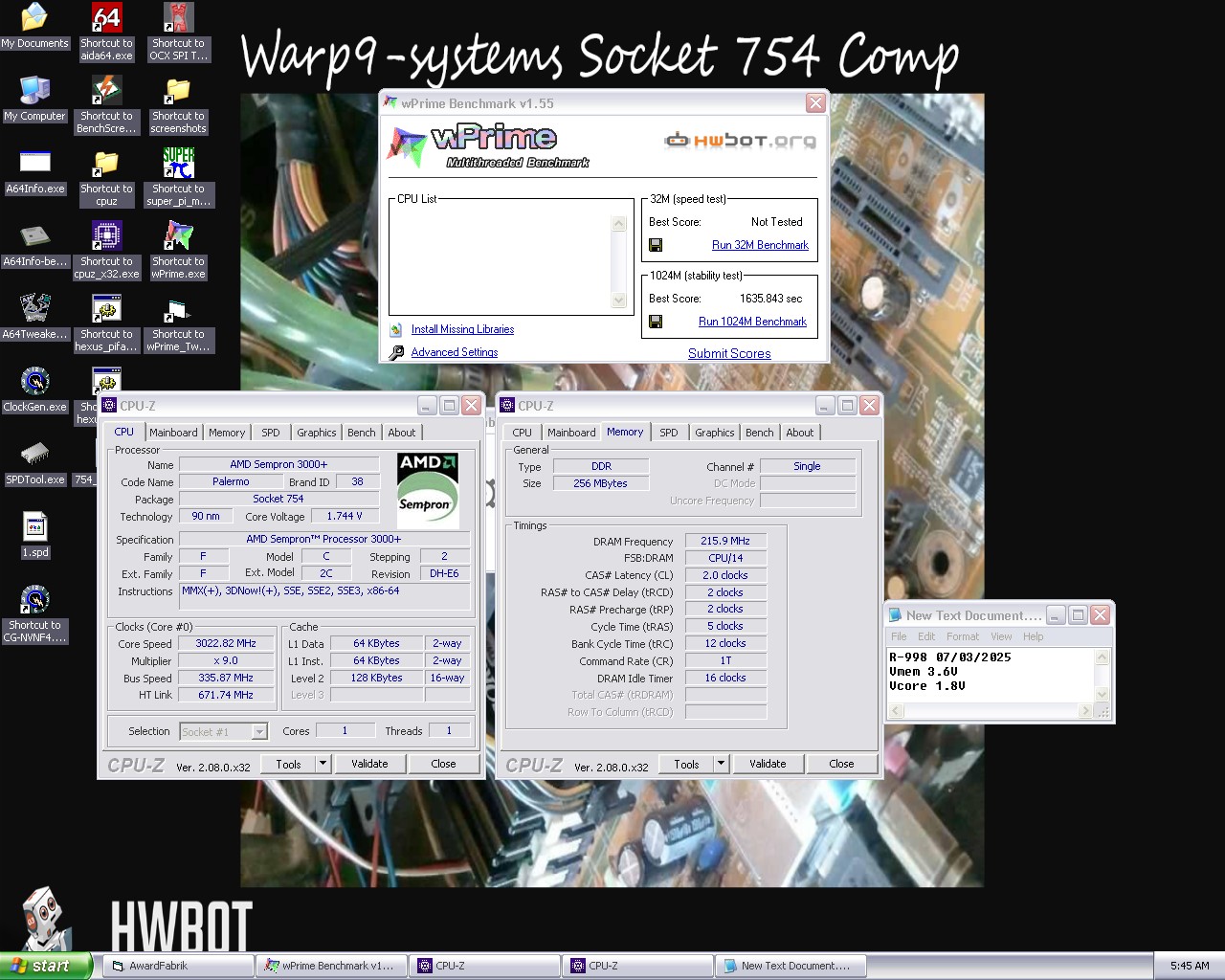Open the View menu in Notepad
This screenshot has width=1225, height=980.
pyautogui.click(x=1001, y=636)
